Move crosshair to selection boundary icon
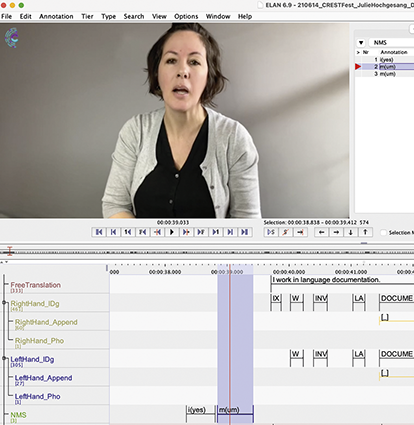This screenshot has width=414, height=425. (300, 232)
